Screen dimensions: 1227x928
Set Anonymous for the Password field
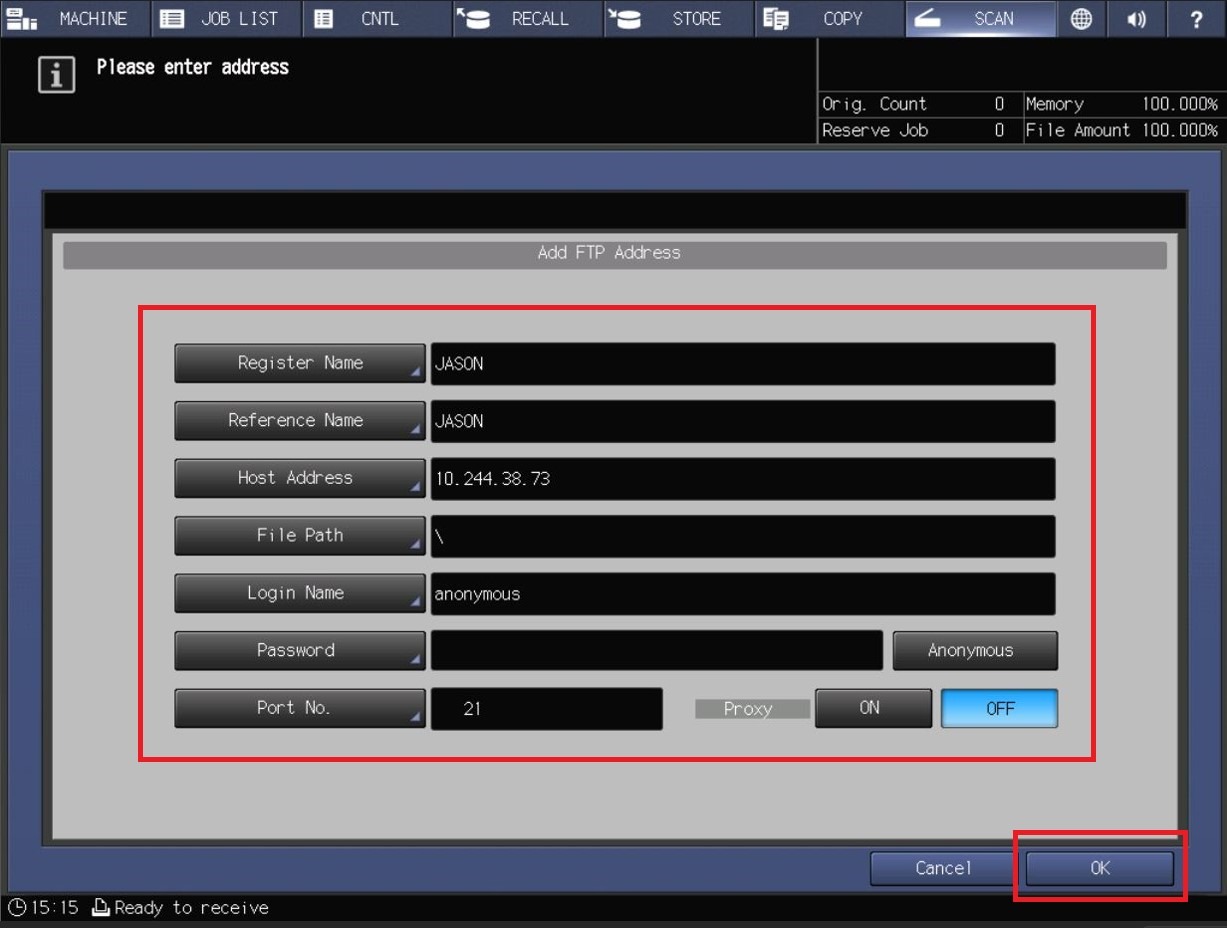tap(974, 650)
